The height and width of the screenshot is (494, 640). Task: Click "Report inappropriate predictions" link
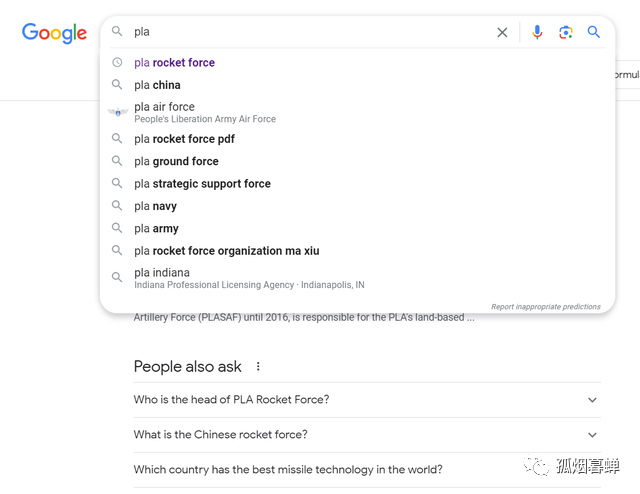(x=545, y=307)
